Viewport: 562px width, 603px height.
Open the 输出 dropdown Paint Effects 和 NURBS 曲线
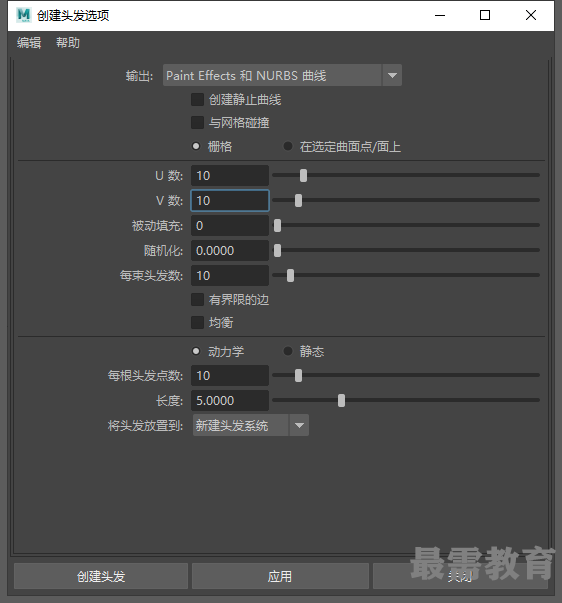click(282, 75)
